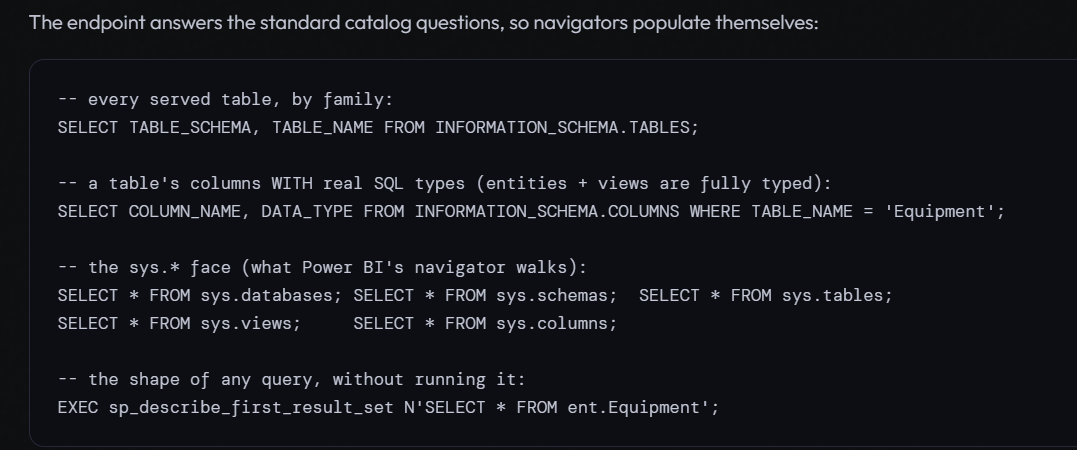1077x450 pixels.
Task: Click the sys.tables query
Action: [766, 295]
